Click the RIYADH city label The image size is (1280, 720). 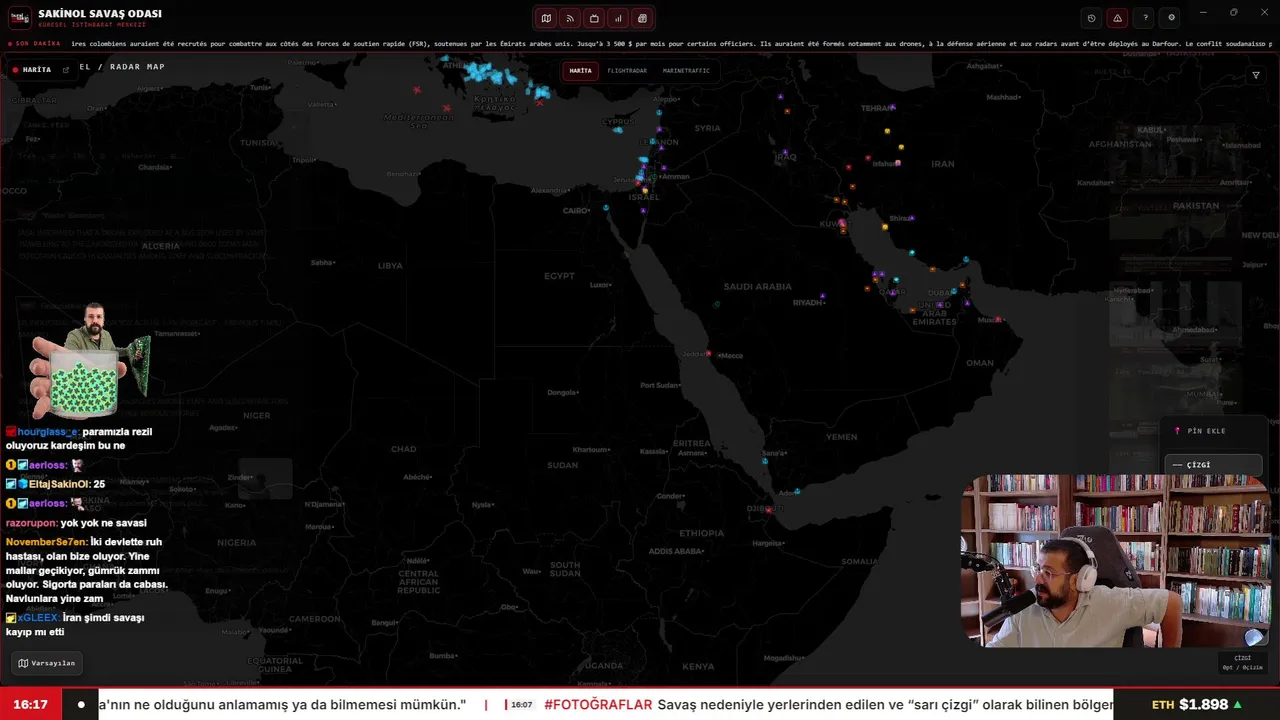pos(807,302)
